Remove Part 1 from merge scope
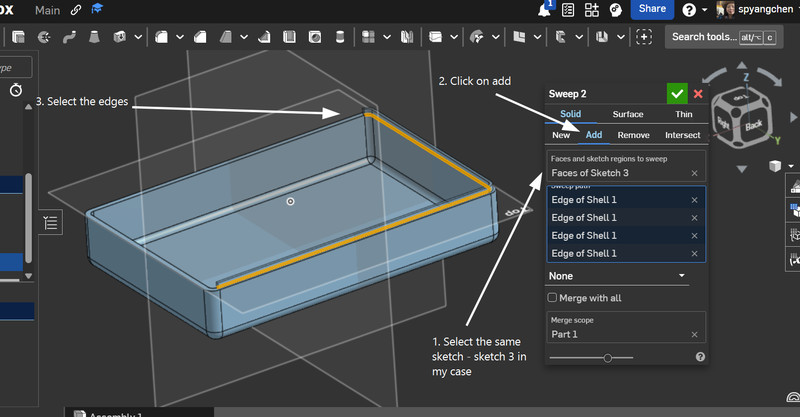Image resolution: width=800 pixels, height=417 pixels. (694, 335)
